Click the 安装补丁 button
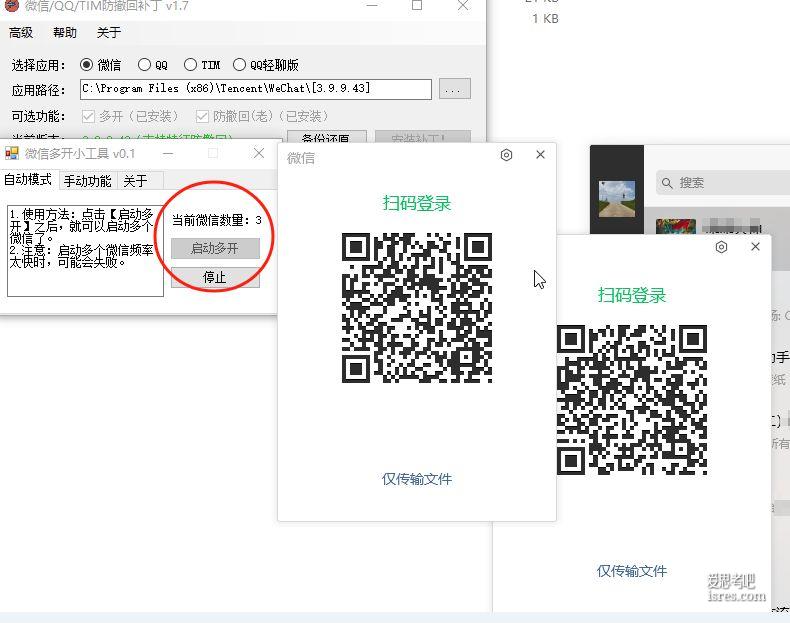This screenshot has width=790, height=623. pyautogui.click(x=423, y=137)
